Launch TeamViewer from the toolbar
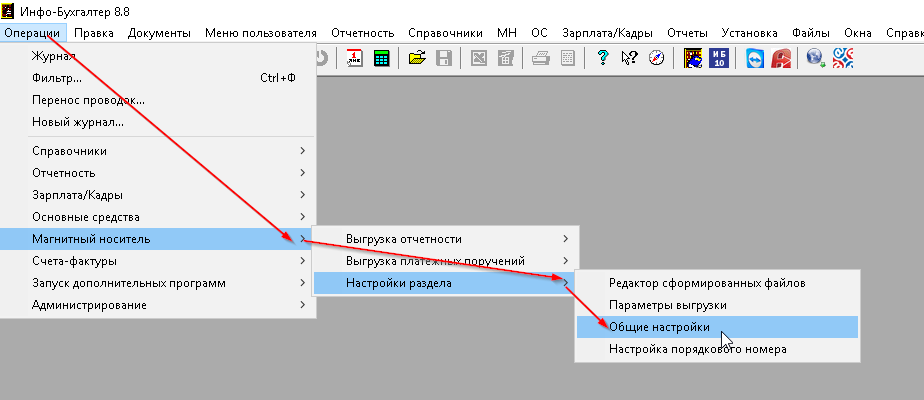This screenshot has width=924, height=400. click(754, 58)
